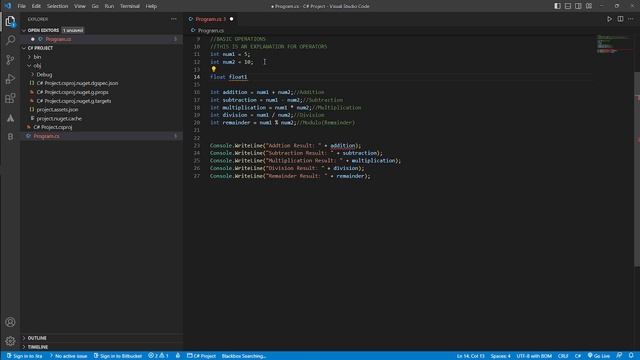
Task: Toggle the primary side bar visibility
Action: tap(557, 6)
